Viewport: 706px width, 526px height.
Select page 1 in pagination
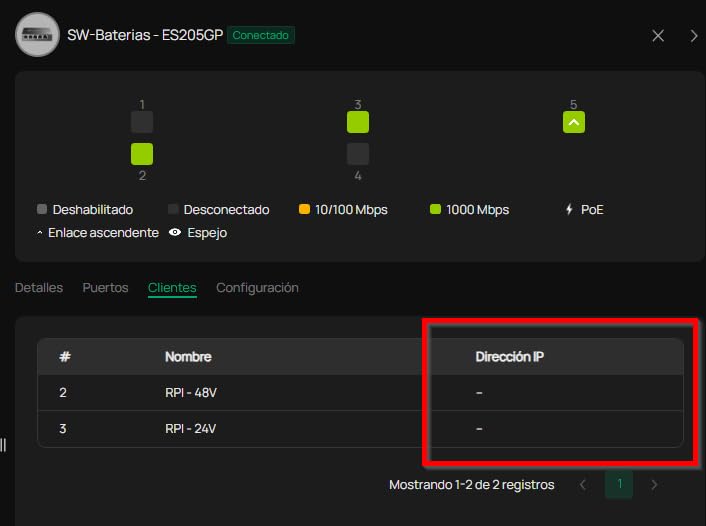click(x=619, y=485)
